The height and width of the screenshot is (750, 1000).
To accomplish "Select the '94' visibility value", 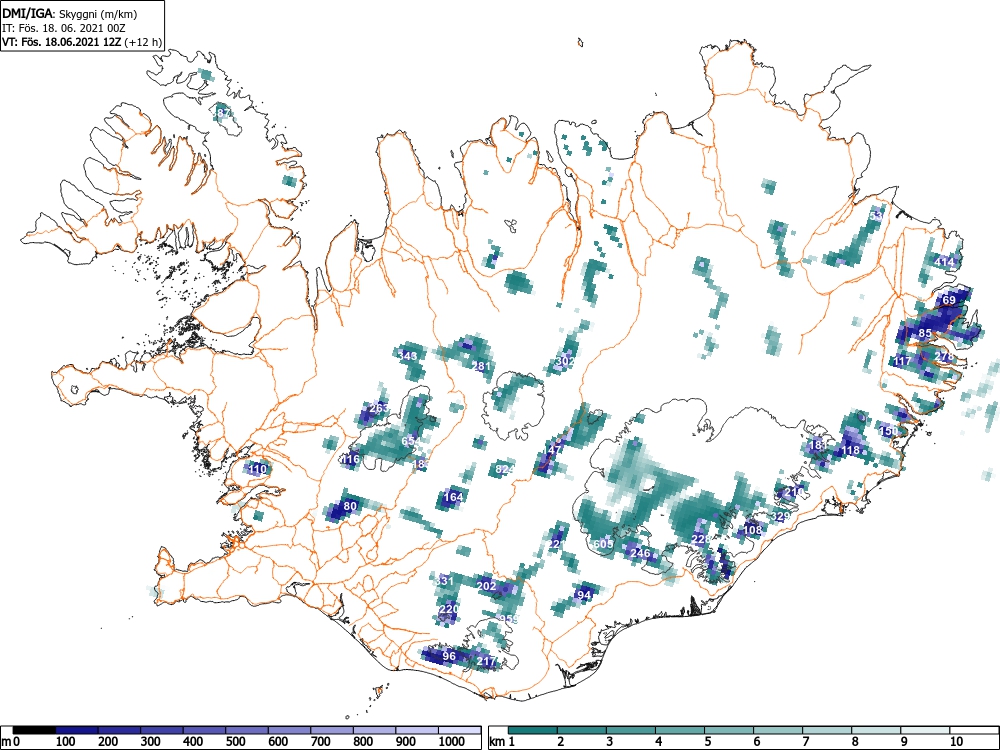I will click(584, 595).
